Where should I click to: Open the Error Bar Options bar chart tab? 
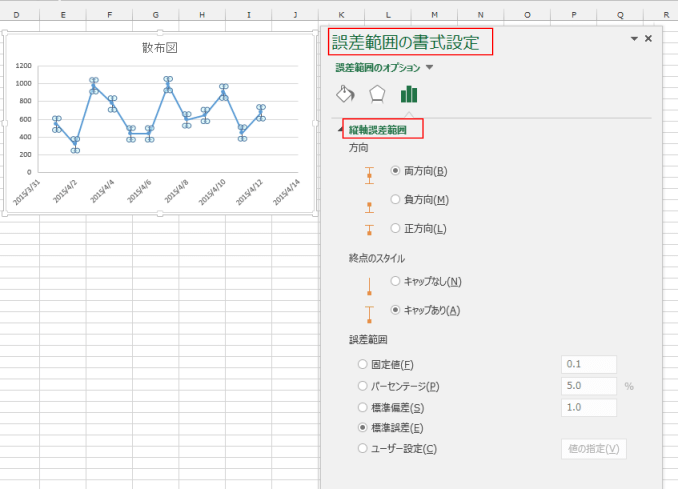[408, 94]
